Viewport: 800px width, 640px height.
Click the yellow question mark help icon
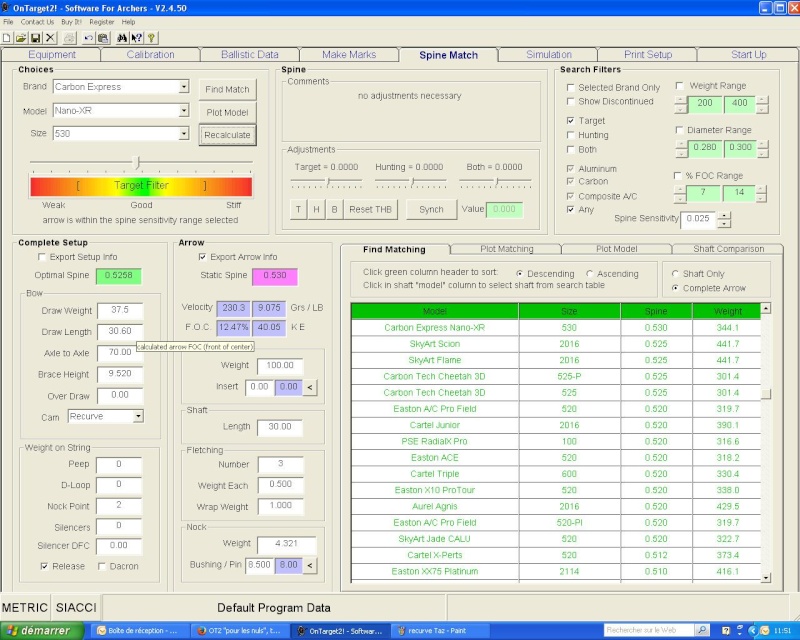(151, 38)
